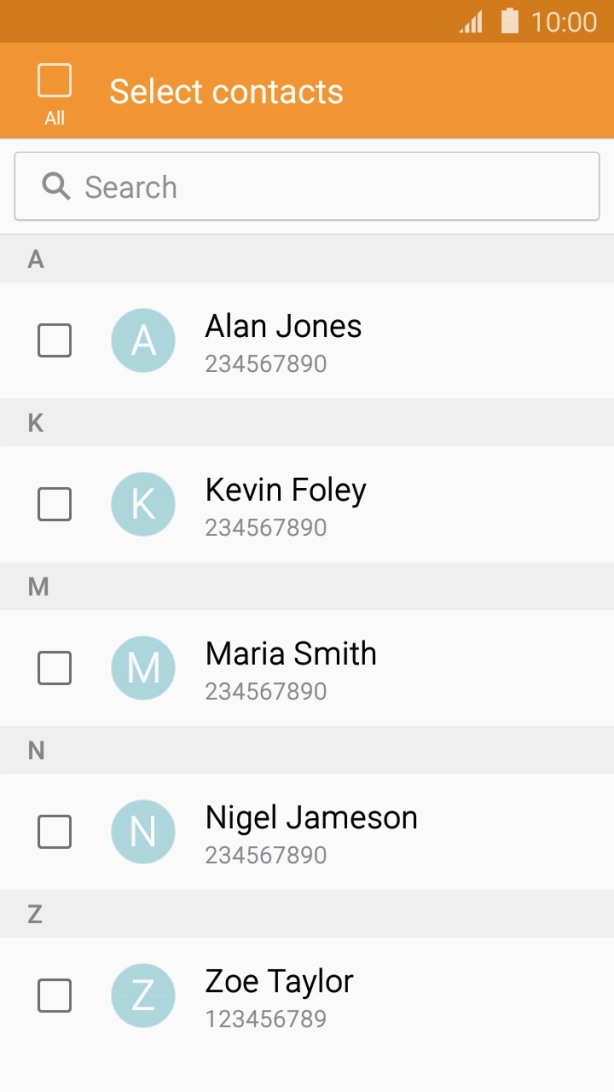Viewport: 614px width, 1092px height.
Task: Select Kevin Foley's checkbox
Action: 54,504
